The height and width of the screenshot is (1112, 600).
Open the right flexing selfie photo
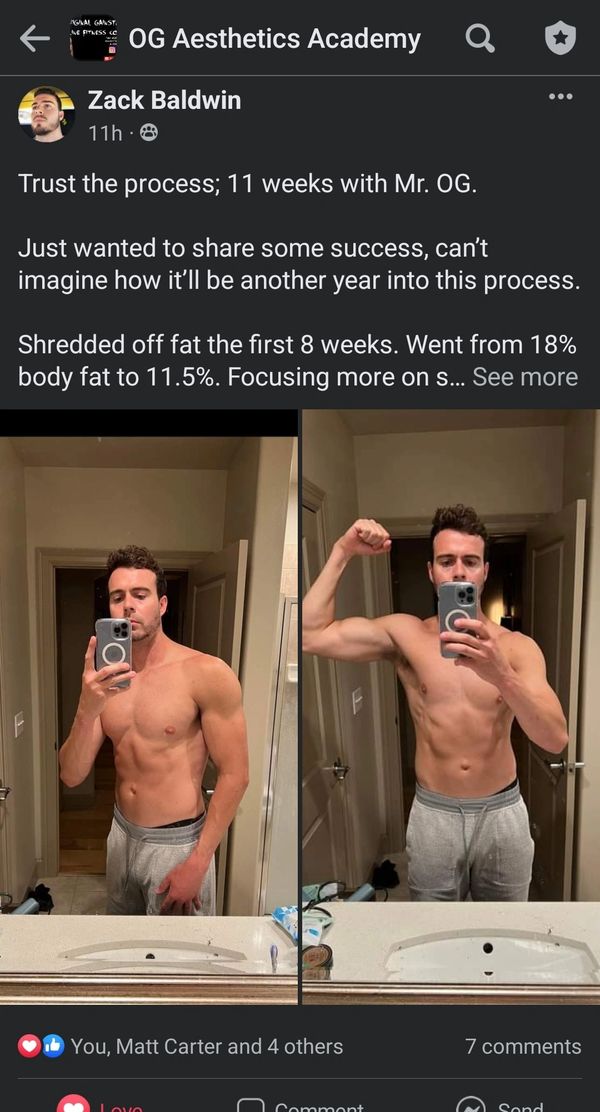[451, 706]
